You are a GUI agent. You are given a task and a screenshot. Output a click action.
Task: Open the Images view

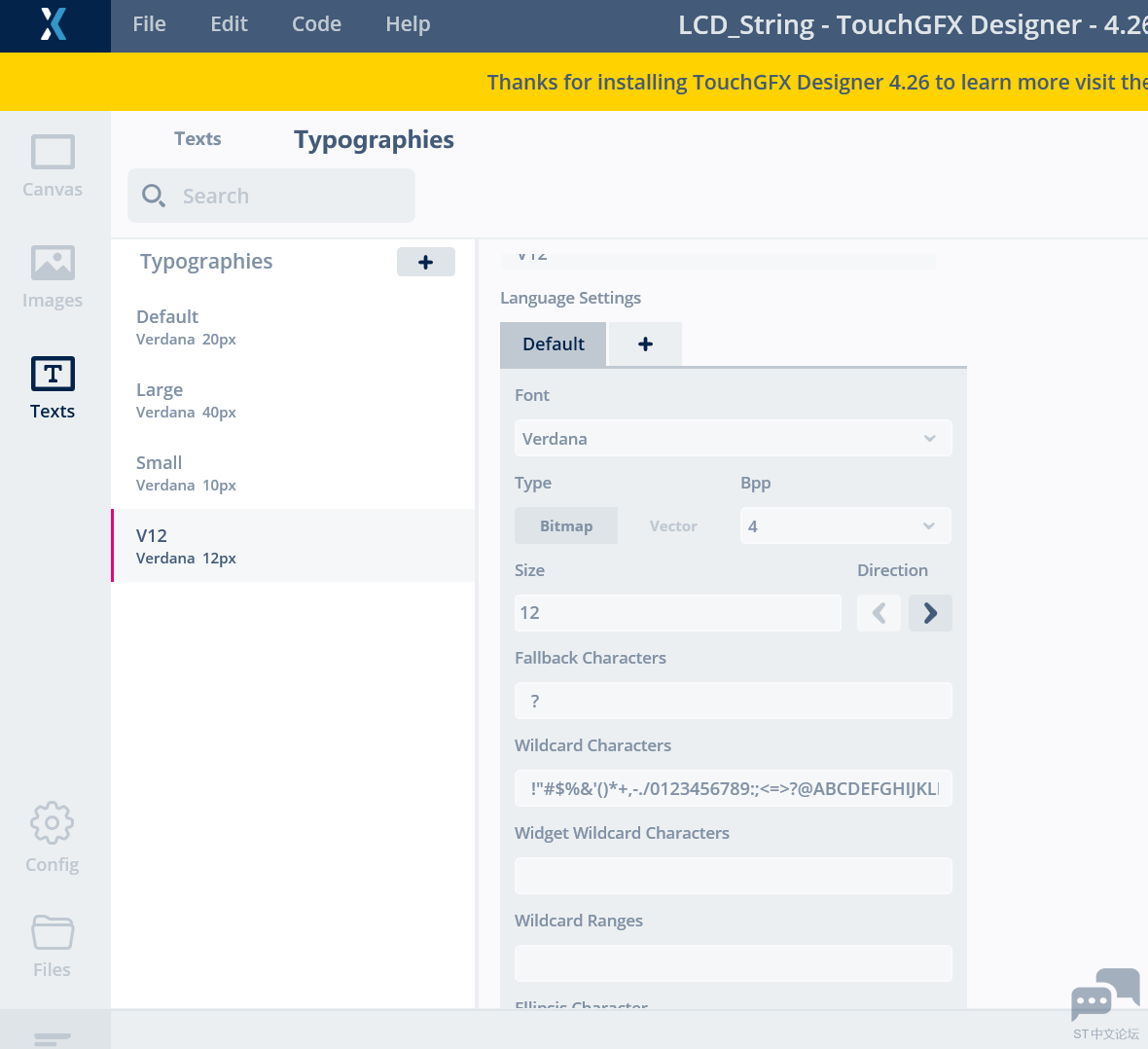point(52,277)
